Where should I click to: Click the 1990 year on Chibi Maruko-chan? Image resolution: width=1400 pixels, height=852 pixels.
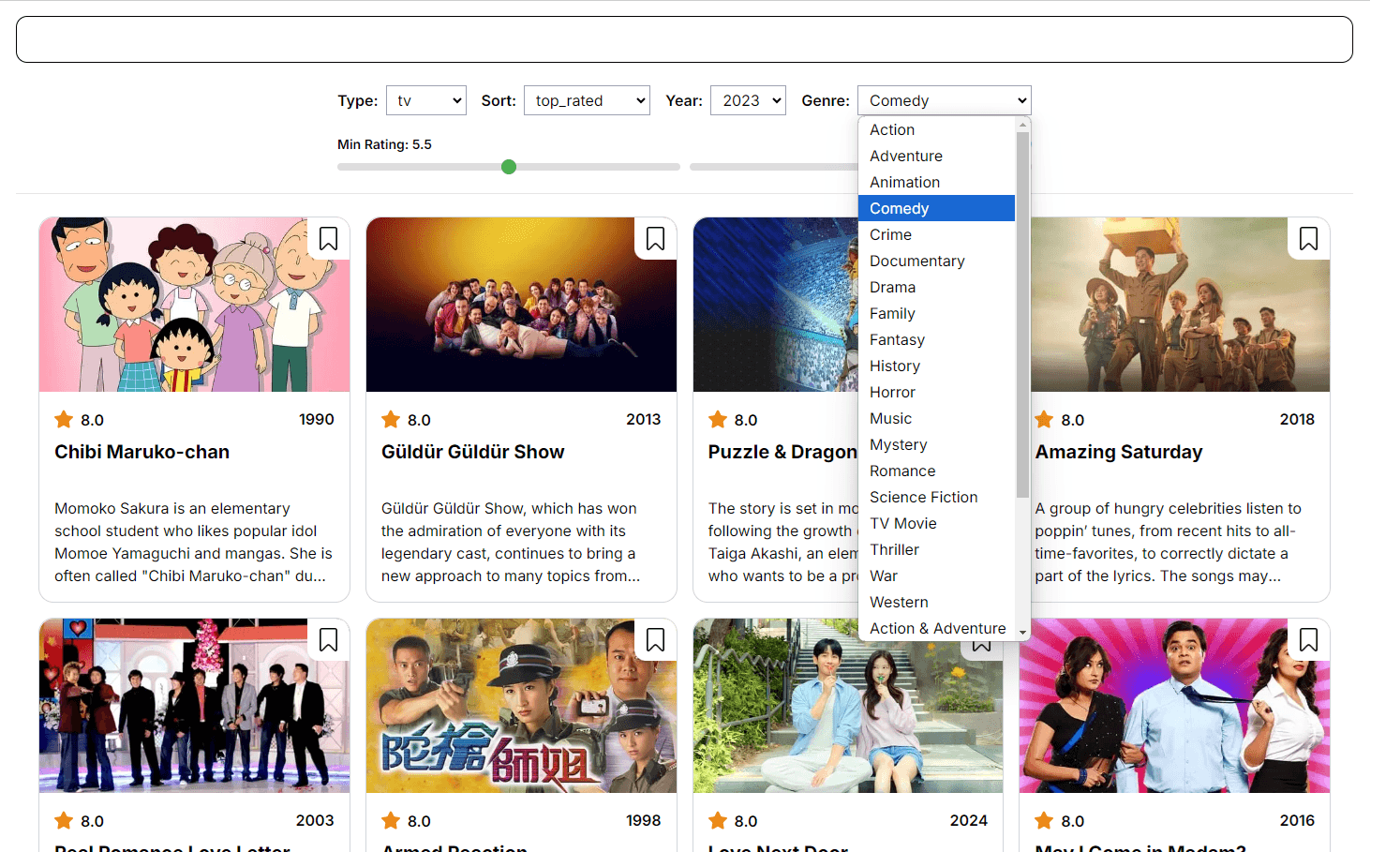[x=317, y=419]
